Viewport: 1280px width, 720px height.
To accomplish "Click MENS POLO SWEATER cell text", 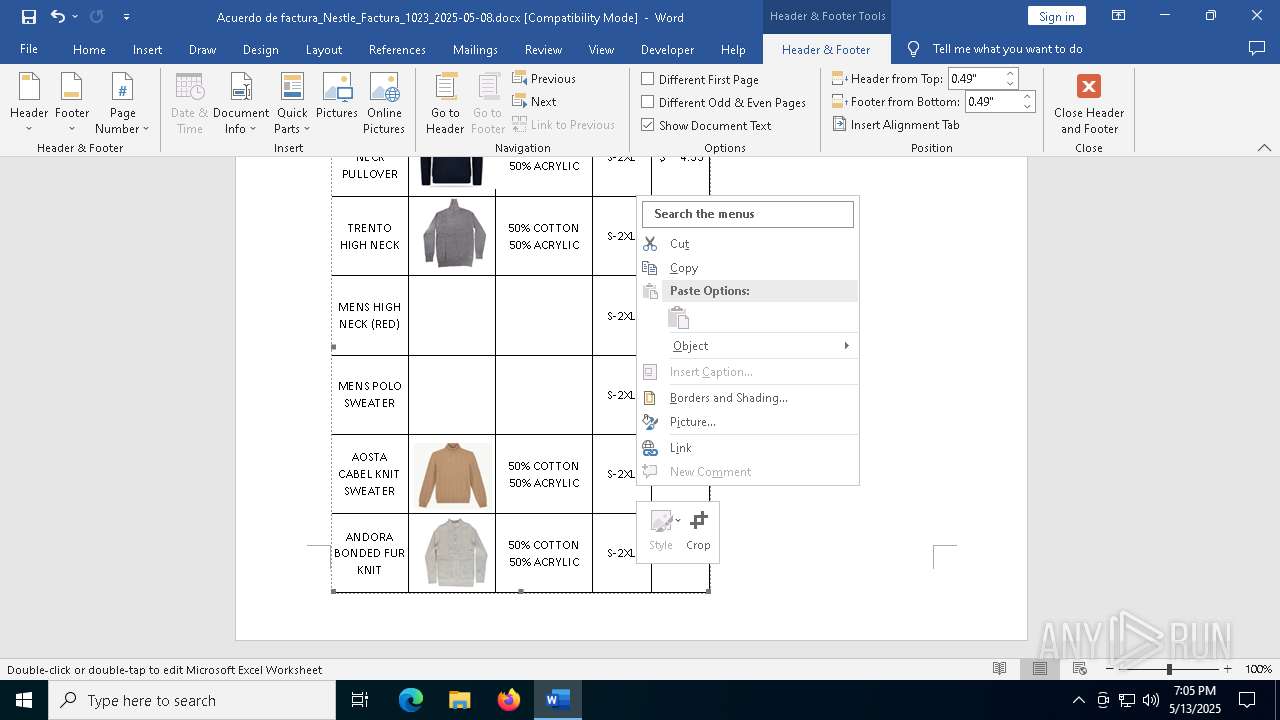I will coord(370,394).
